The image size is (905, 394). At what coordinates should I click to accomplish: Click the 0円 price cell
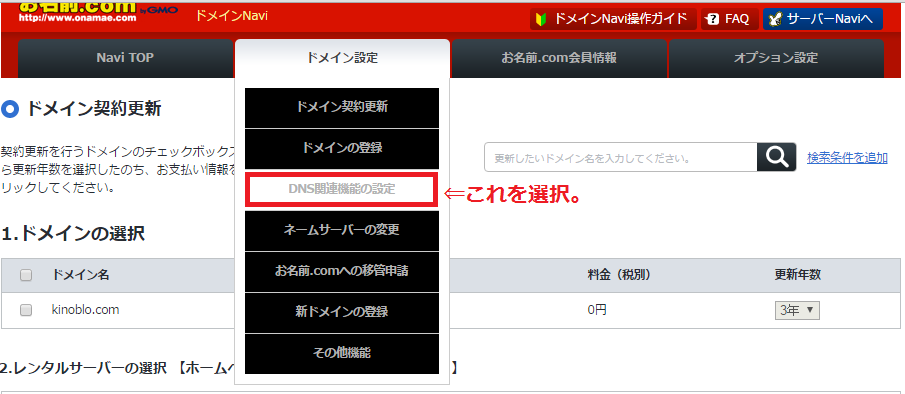[x=597, y=310]
